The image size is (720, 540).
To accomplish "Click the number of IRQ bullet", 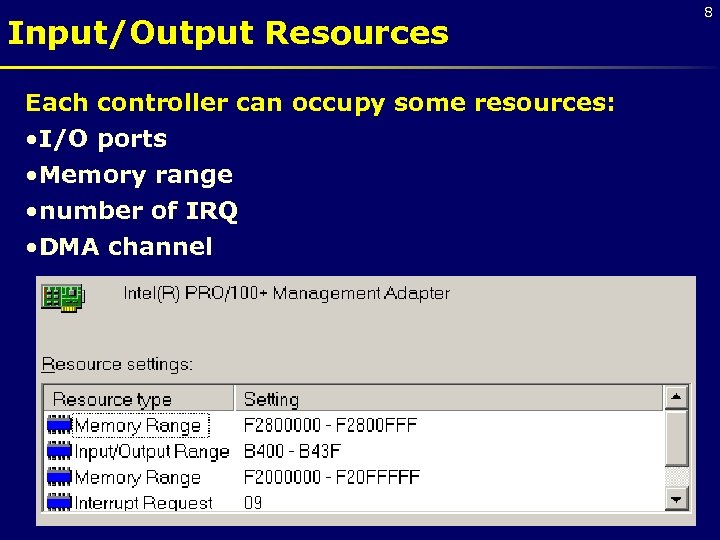I will [x=132, y=211].
